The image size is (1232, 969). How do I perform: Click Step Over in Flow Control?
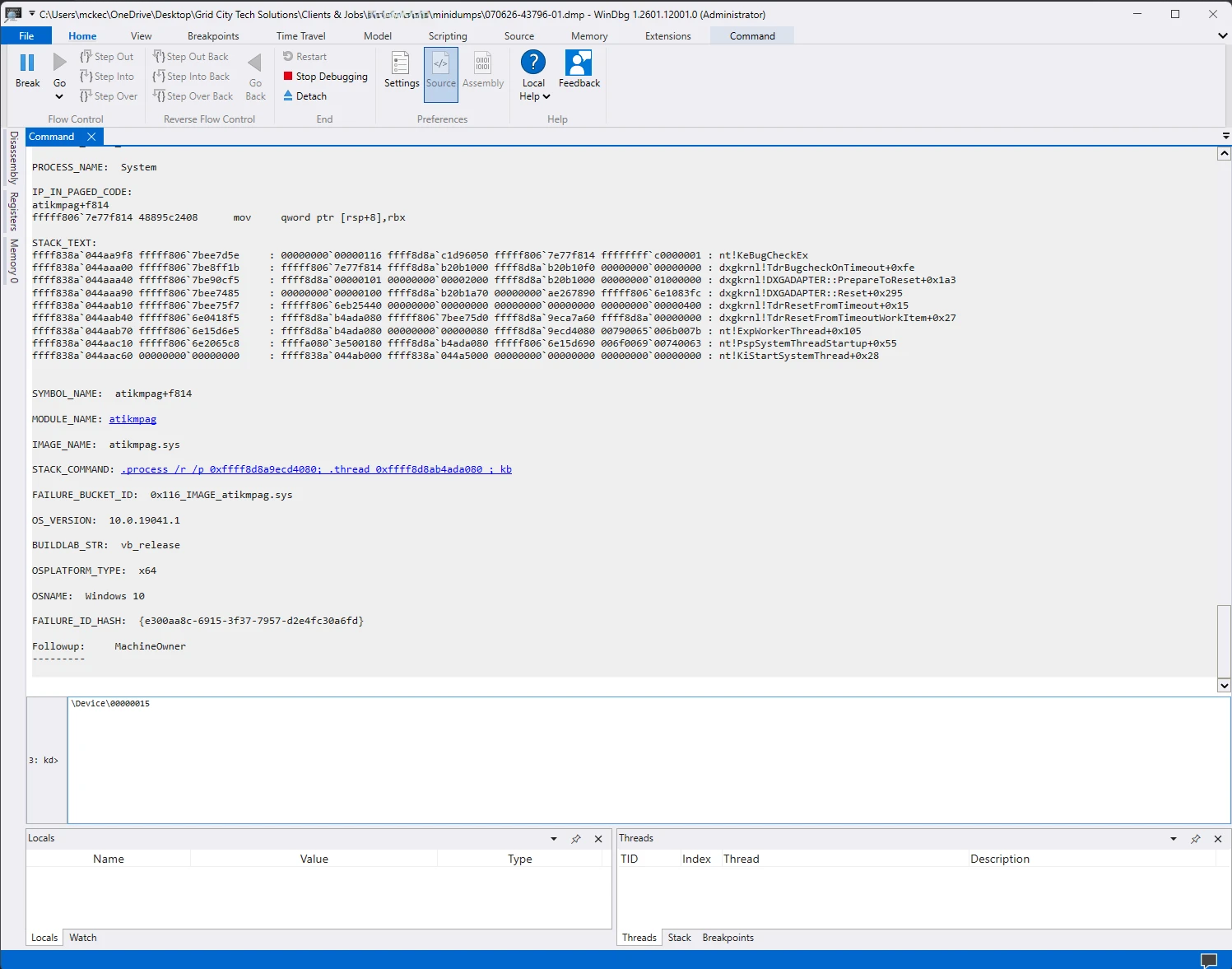point(109,96)
